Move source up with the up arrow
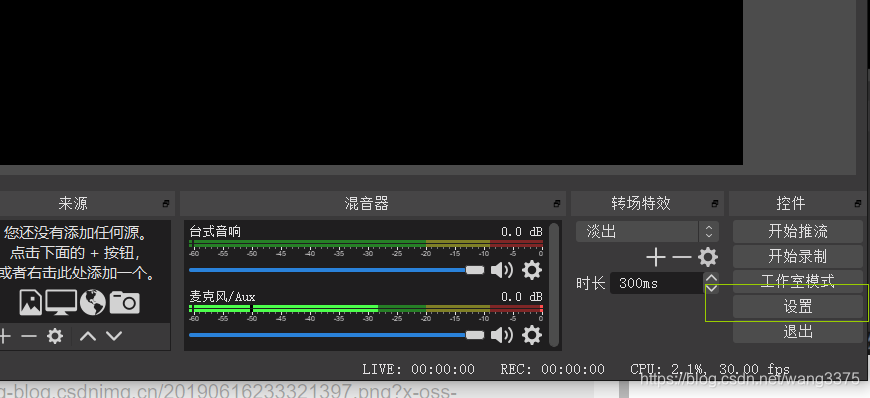This screenshot has width=870, height=398. click(x=88, y=336)
